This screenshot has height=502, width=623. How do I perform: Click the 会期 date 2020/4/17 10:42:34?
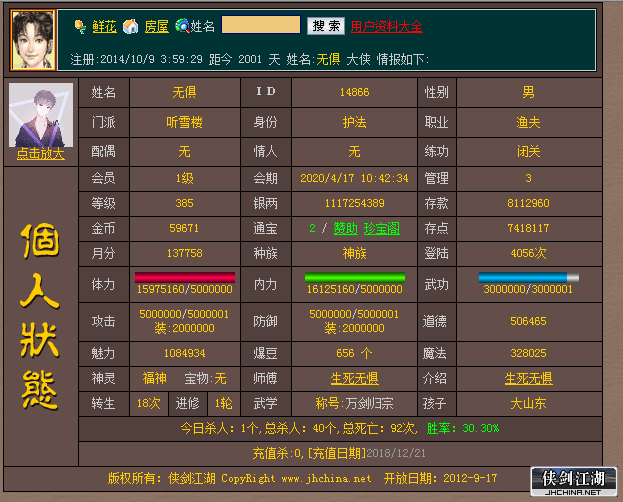354,178
